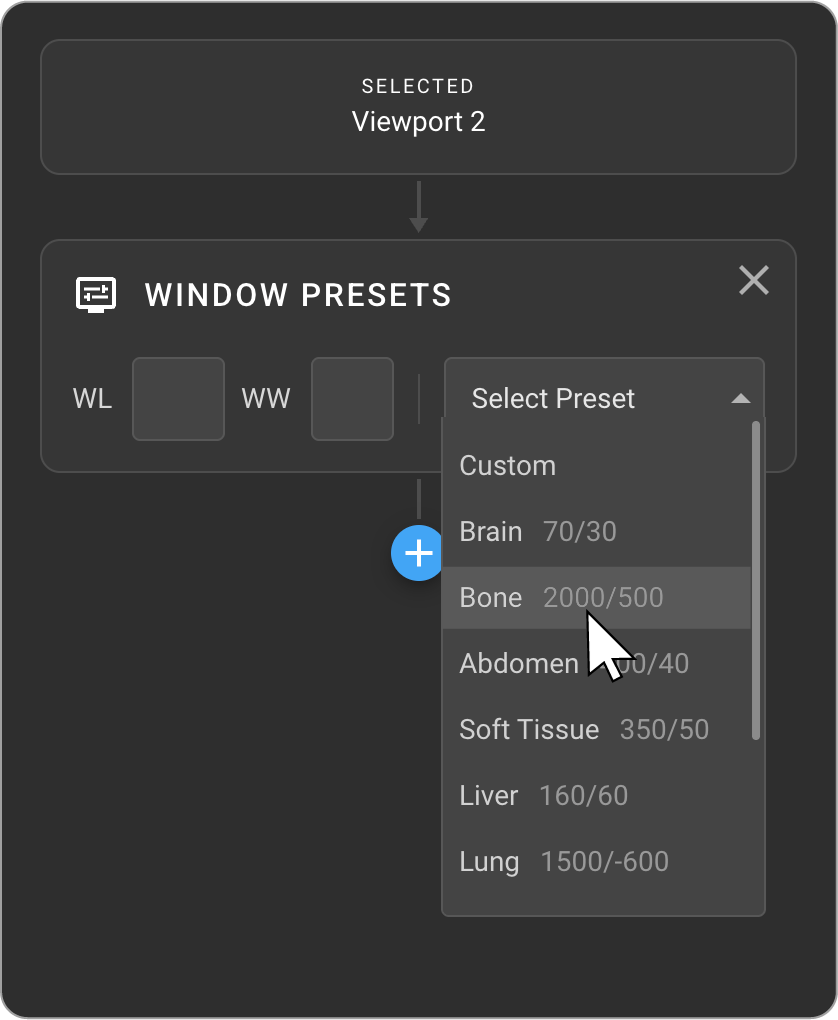Screen dimensions: 838x1020
Task: Click the WL label
Action: 92,399
